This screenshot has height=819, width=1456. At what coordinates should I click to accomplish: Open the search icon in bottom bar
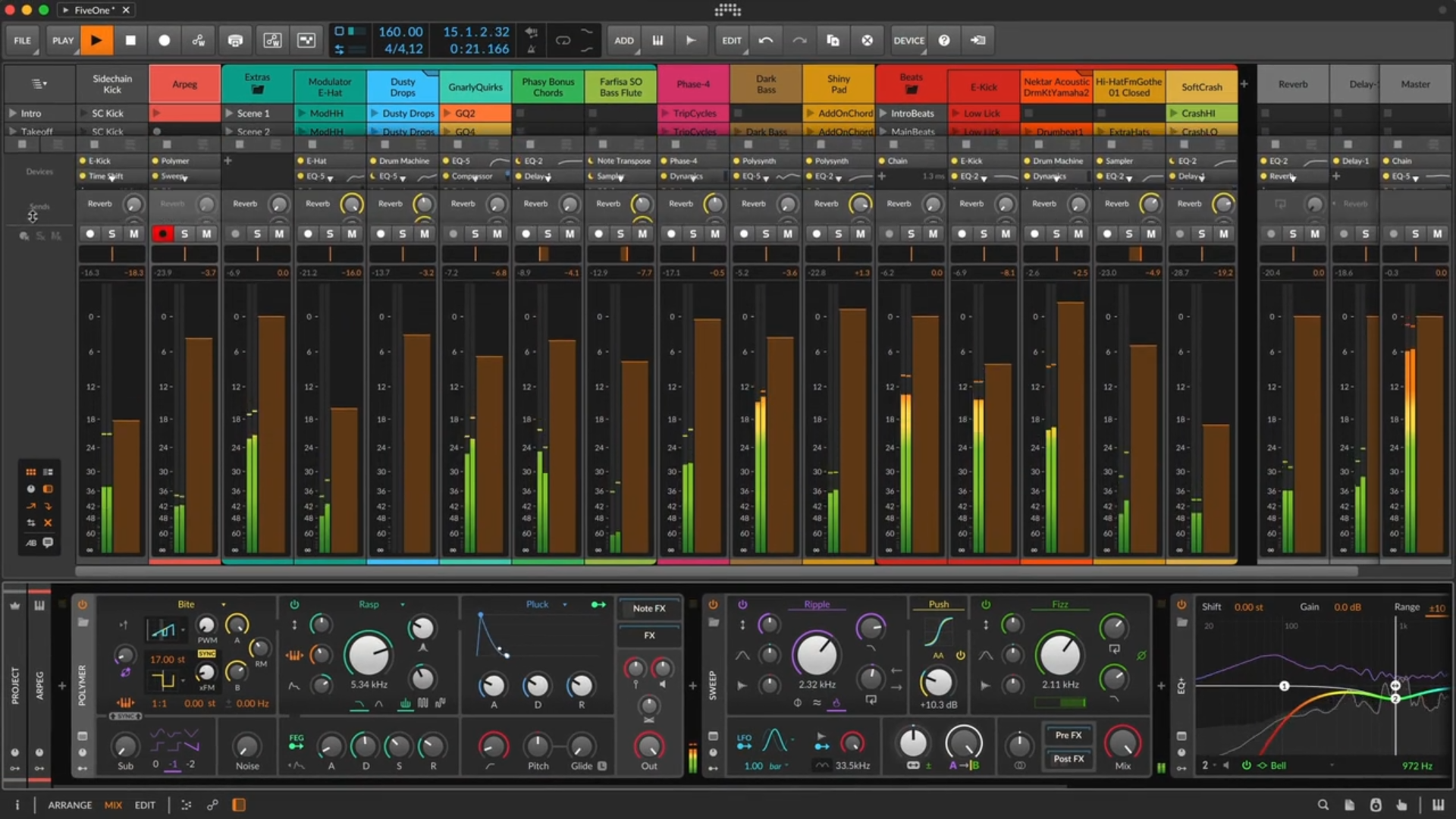pos(1323,805)
